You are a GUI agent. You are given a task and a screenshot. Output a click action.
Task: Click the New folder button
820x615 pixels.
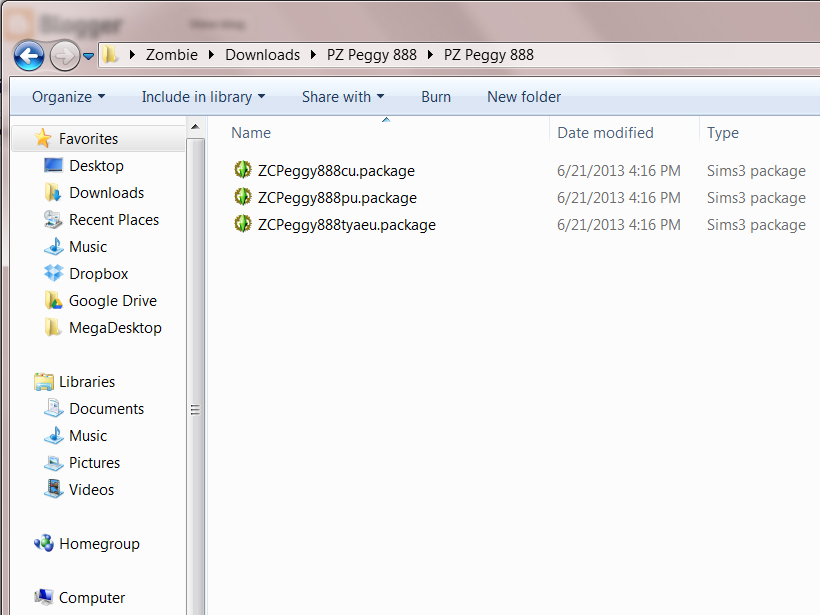[x=523, y=96]
